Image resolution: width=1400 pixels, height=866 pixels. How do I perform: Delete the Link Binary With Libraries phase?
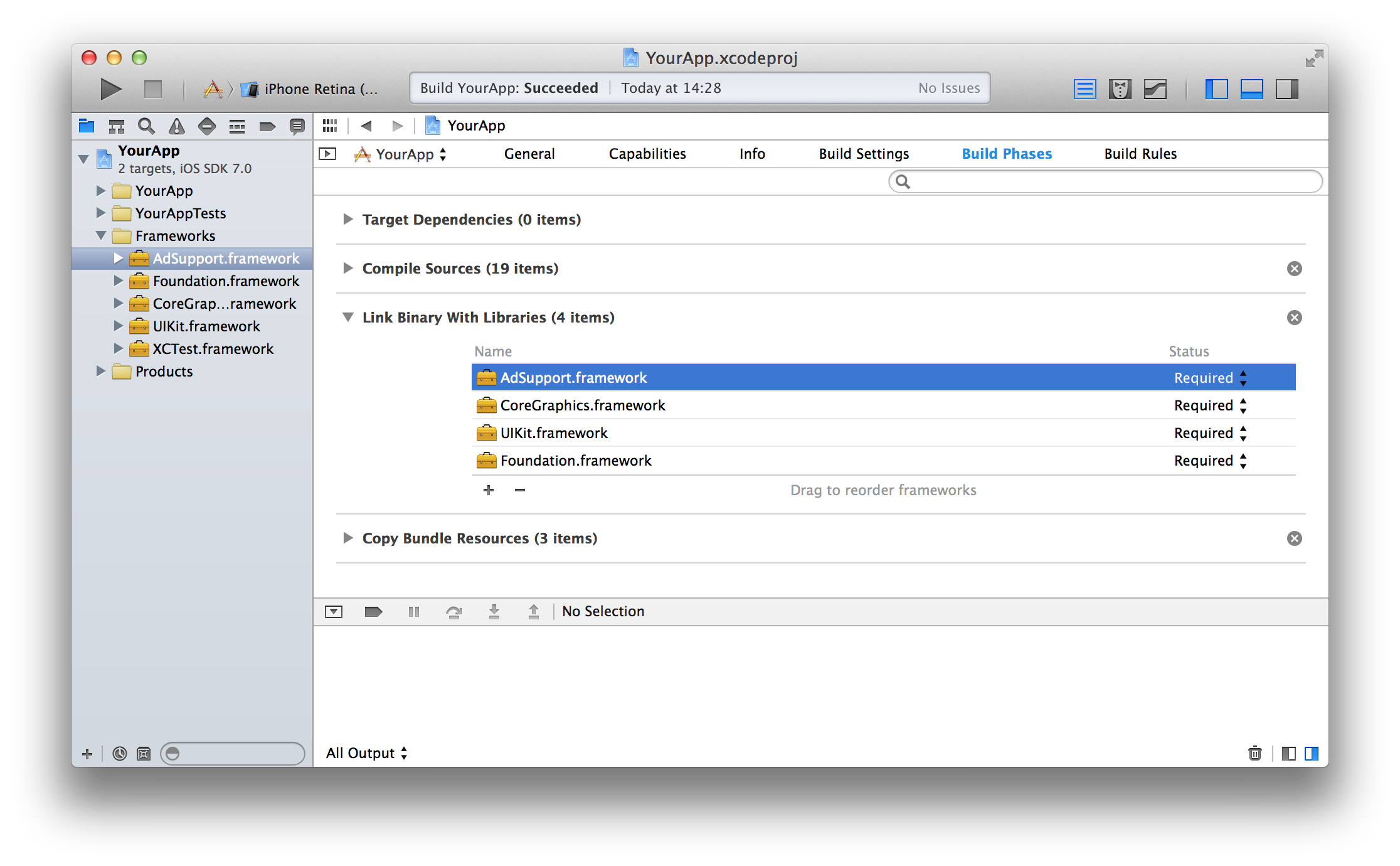1294,318
